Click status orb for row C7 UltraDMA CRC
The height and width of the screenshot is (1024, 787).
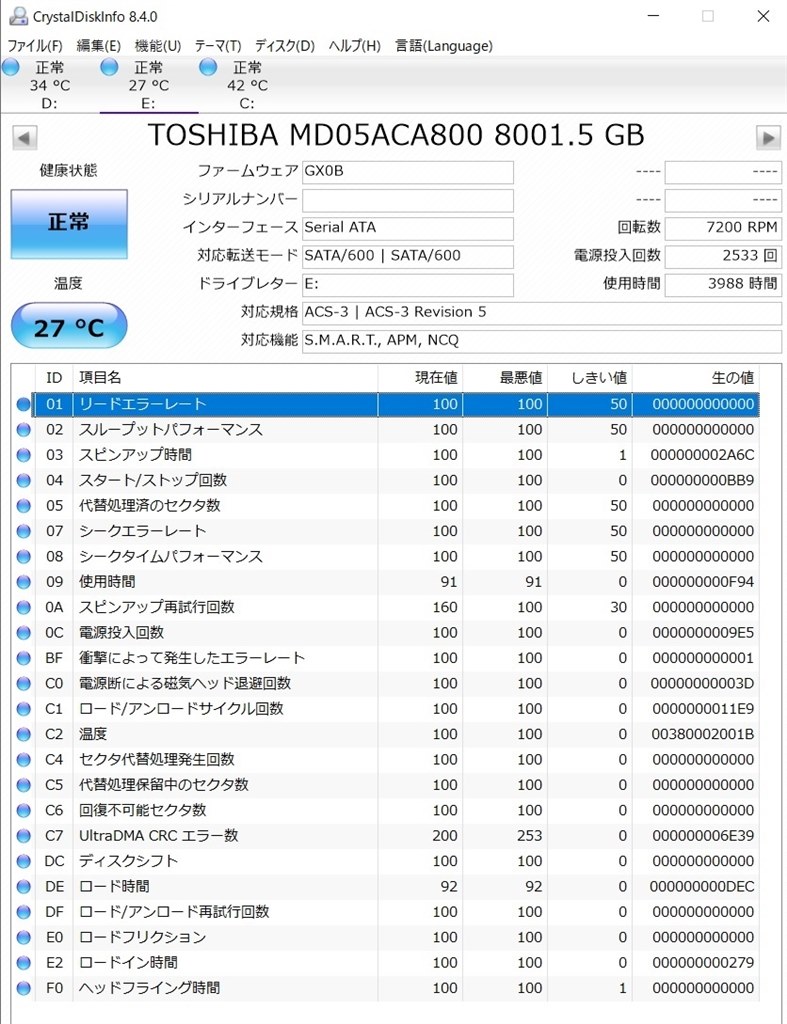(x=24, y=836)
